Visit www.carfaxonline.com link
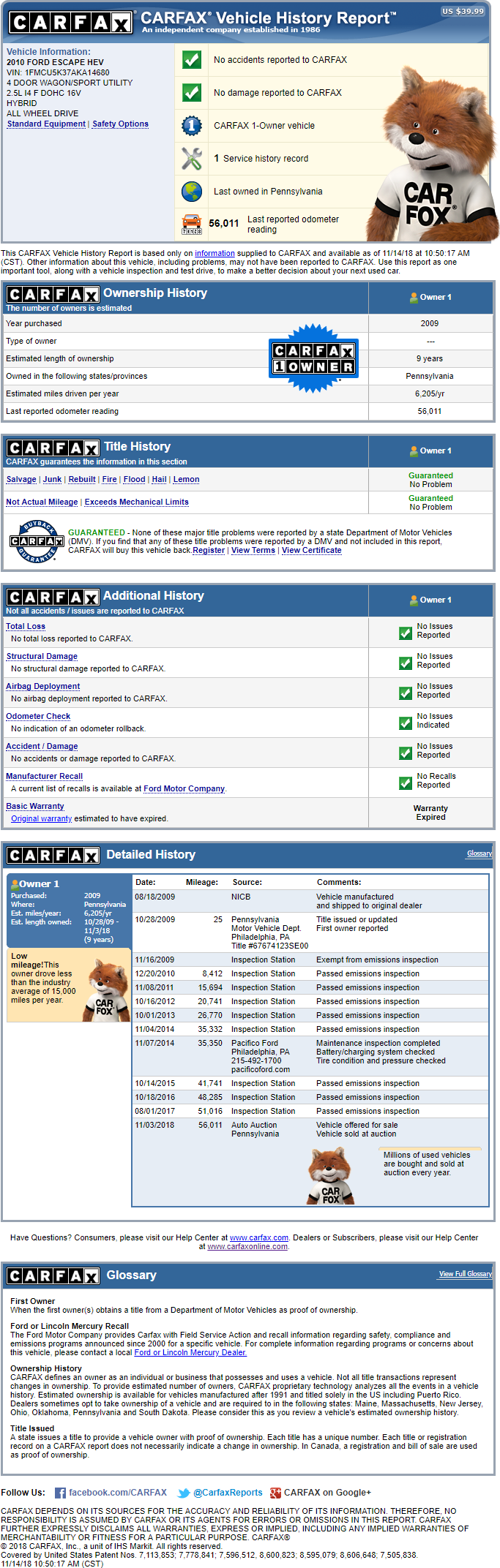Image resolution: width=500 pixels, height=1568 pixels. (x=247, y=1247)
